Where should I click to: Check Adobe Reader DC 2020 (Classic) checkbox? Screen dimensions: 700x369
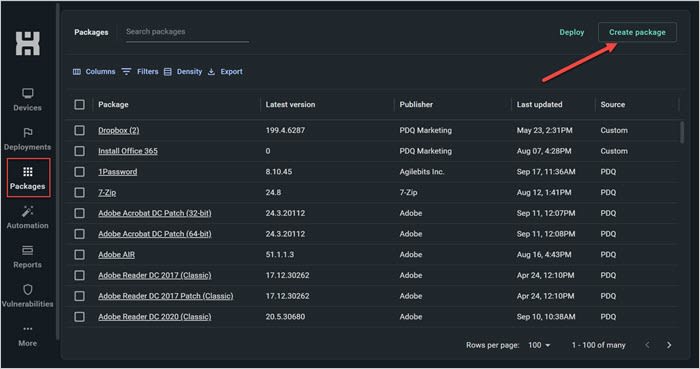click(x=79, y=317)
